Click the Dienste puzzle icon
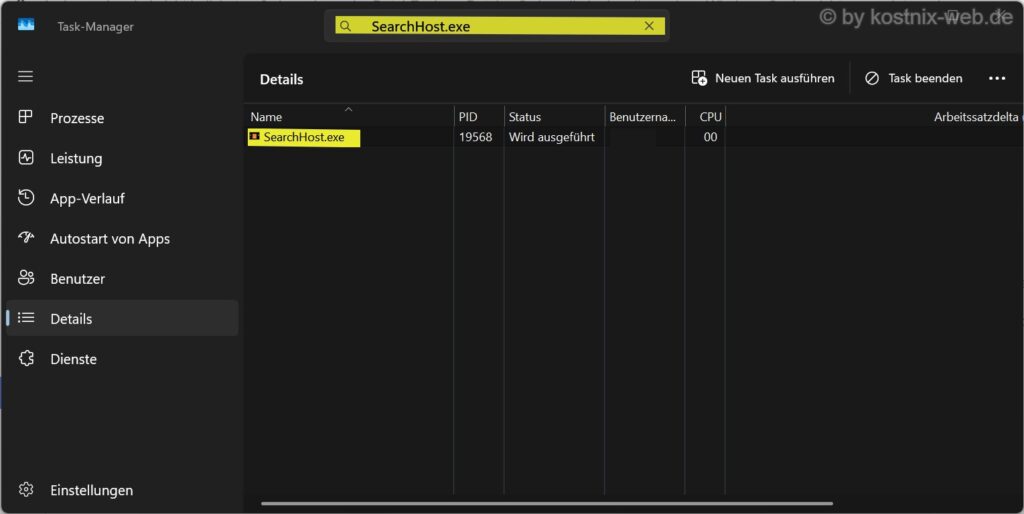Image resolution: width=1024 pixels, height=514 pixels. click(26, 358)
